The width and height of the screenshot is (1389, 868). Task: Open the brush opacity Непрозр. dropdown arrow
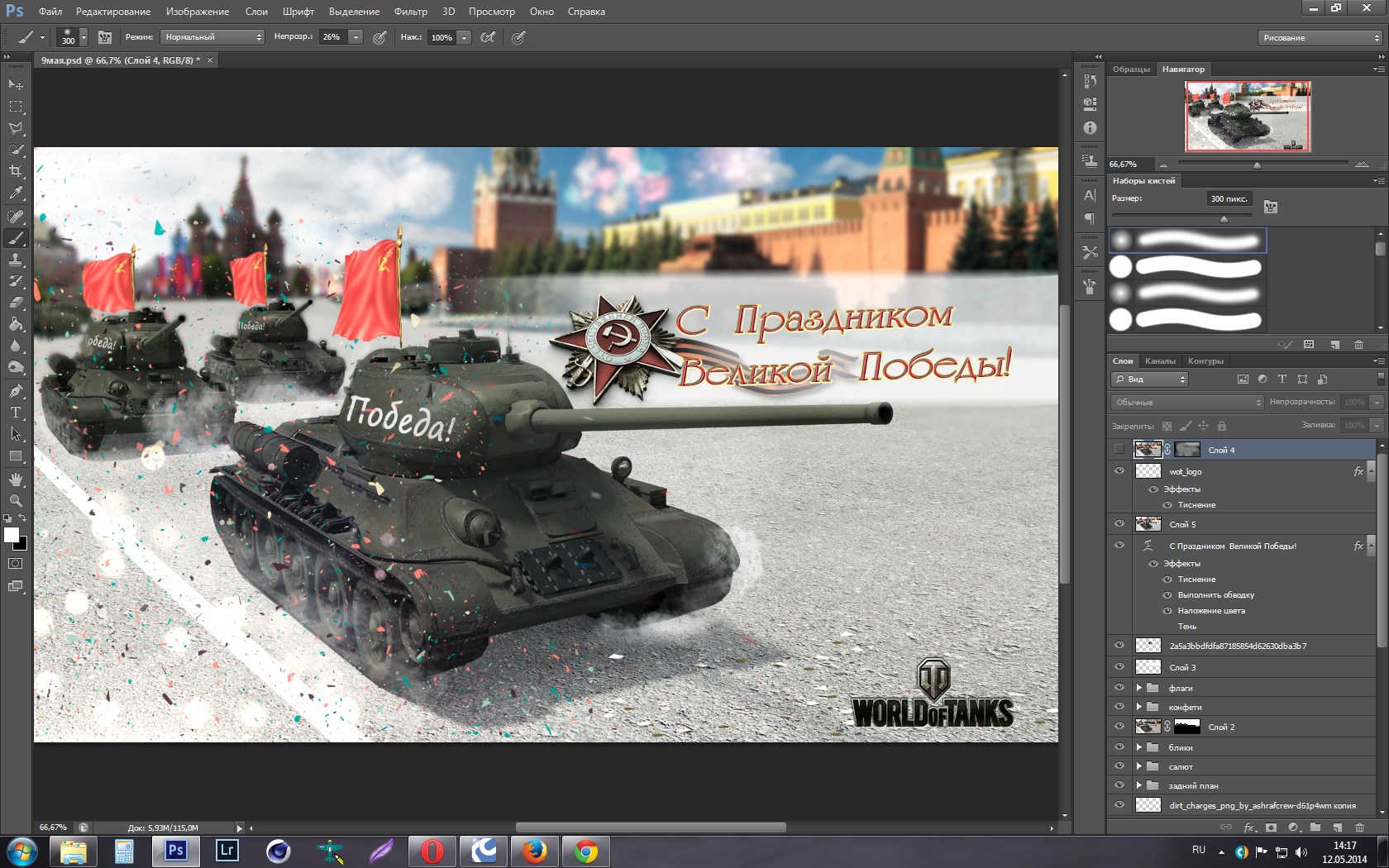(x=356, y=37)
